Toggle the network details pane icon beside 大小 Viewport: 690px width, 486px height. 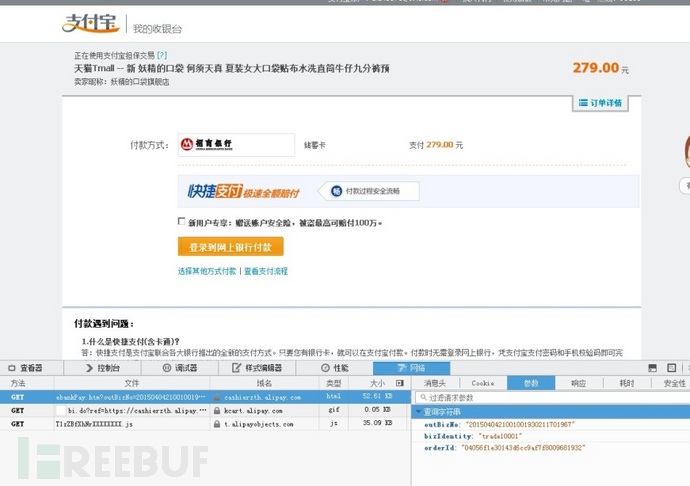400,383
